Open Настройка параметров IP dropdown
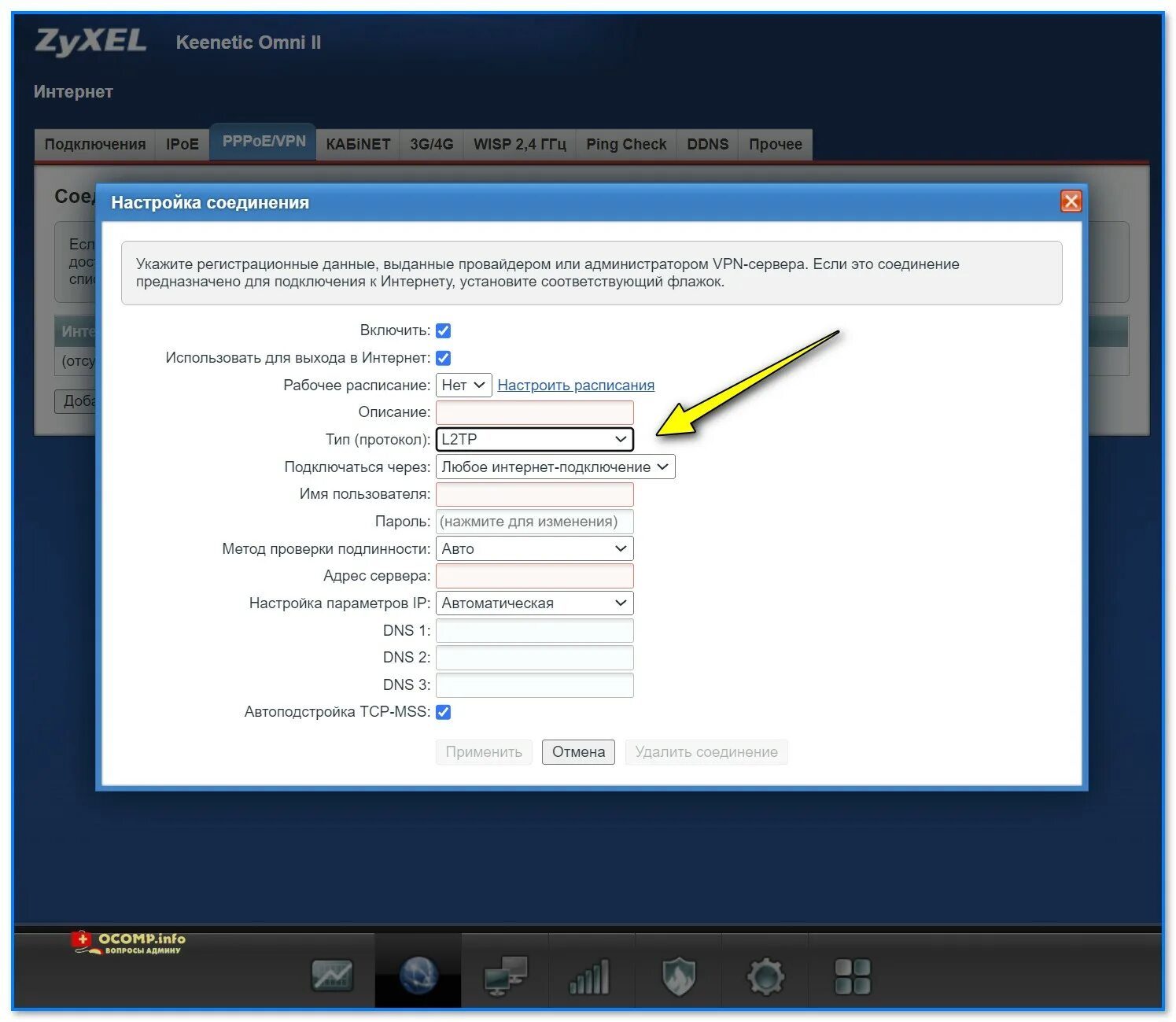1176x1022 pixels. [x=535, y=603]
